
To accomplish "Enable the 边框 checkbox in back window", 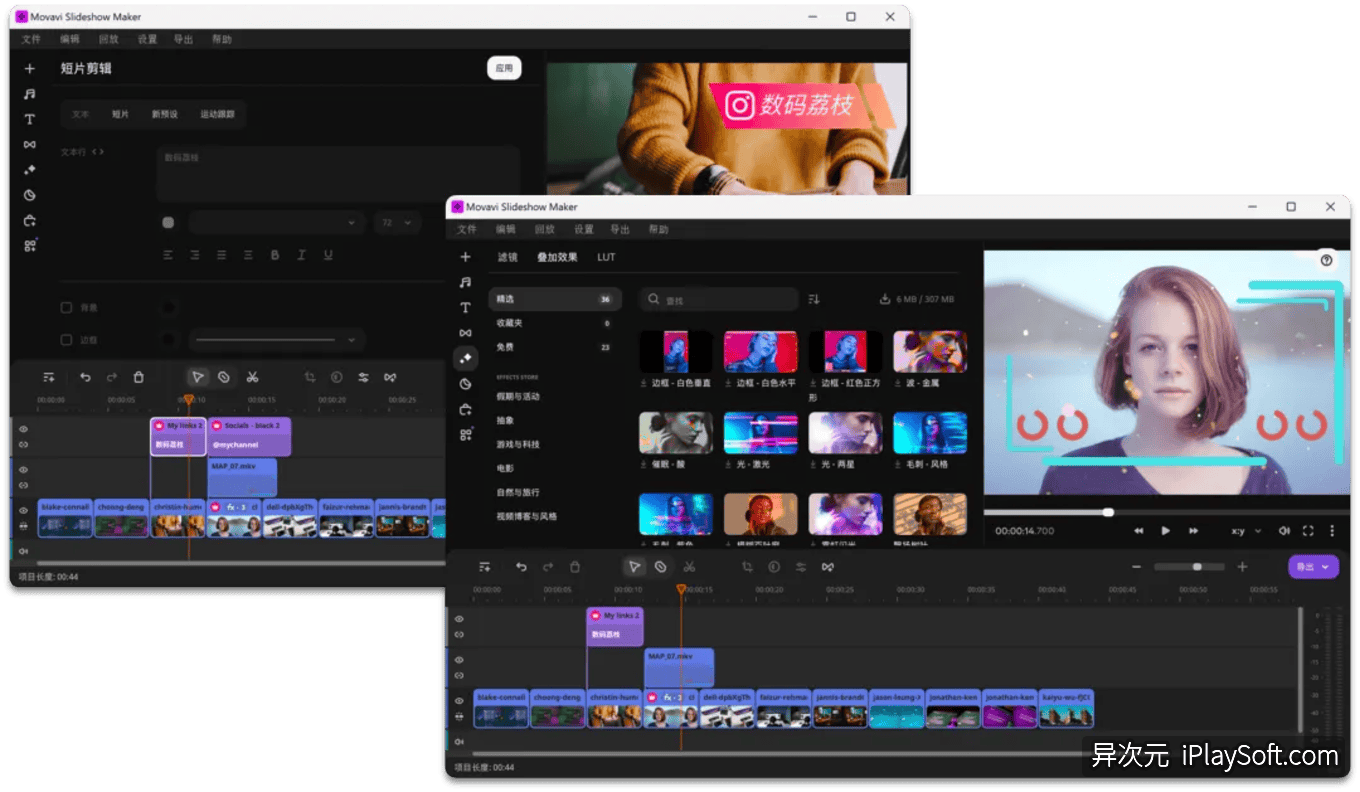I will pyautogui.click(x=67, y=340).
